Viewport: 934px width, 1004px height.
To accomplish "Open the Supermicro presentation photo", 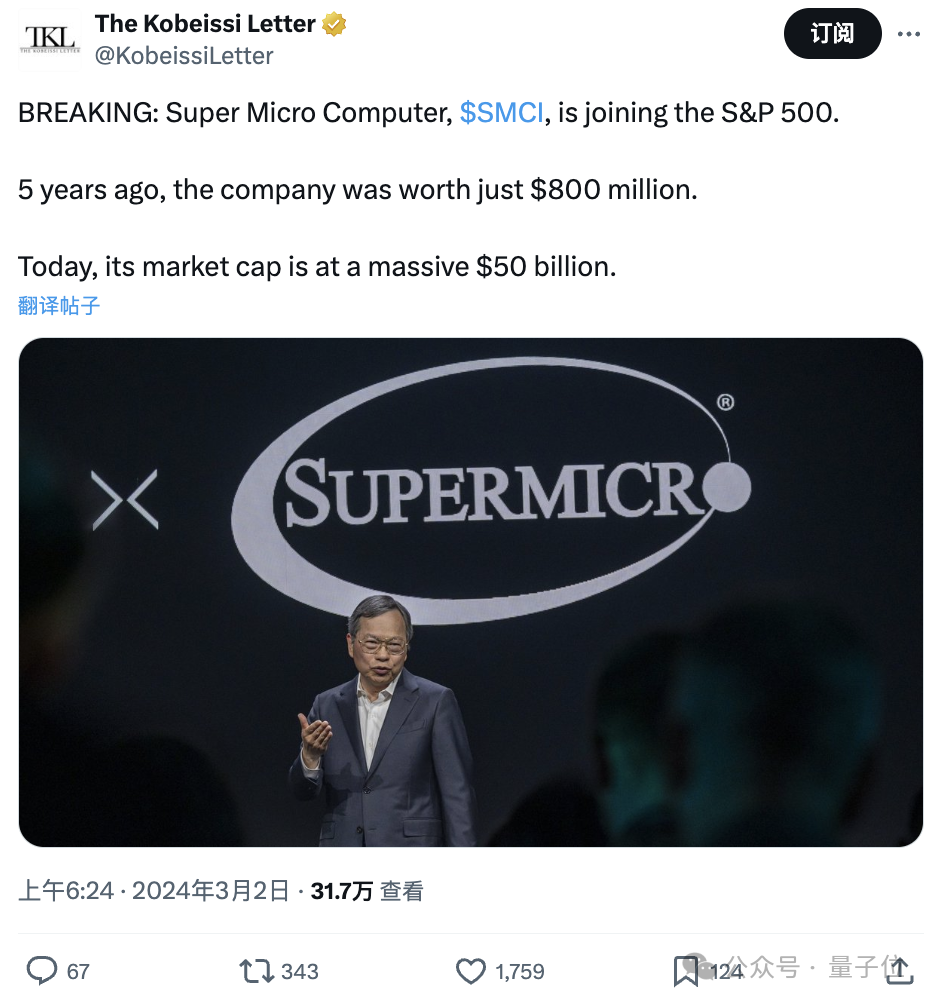I will pyautogui.click(x=470, y=592).
